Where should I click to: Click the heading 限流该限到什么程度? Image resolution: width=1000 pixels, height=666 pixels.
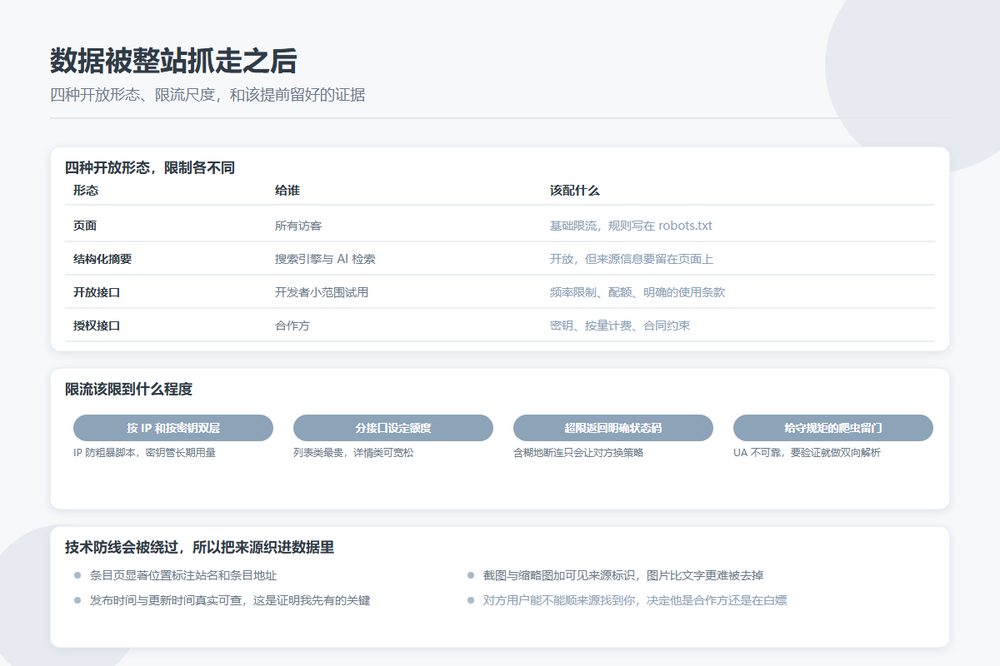pos(129,389)
